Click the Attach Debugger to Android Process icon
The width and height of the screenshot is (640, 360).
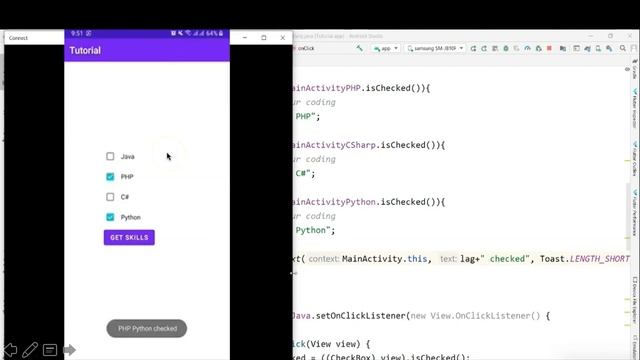tap(538, 49)
